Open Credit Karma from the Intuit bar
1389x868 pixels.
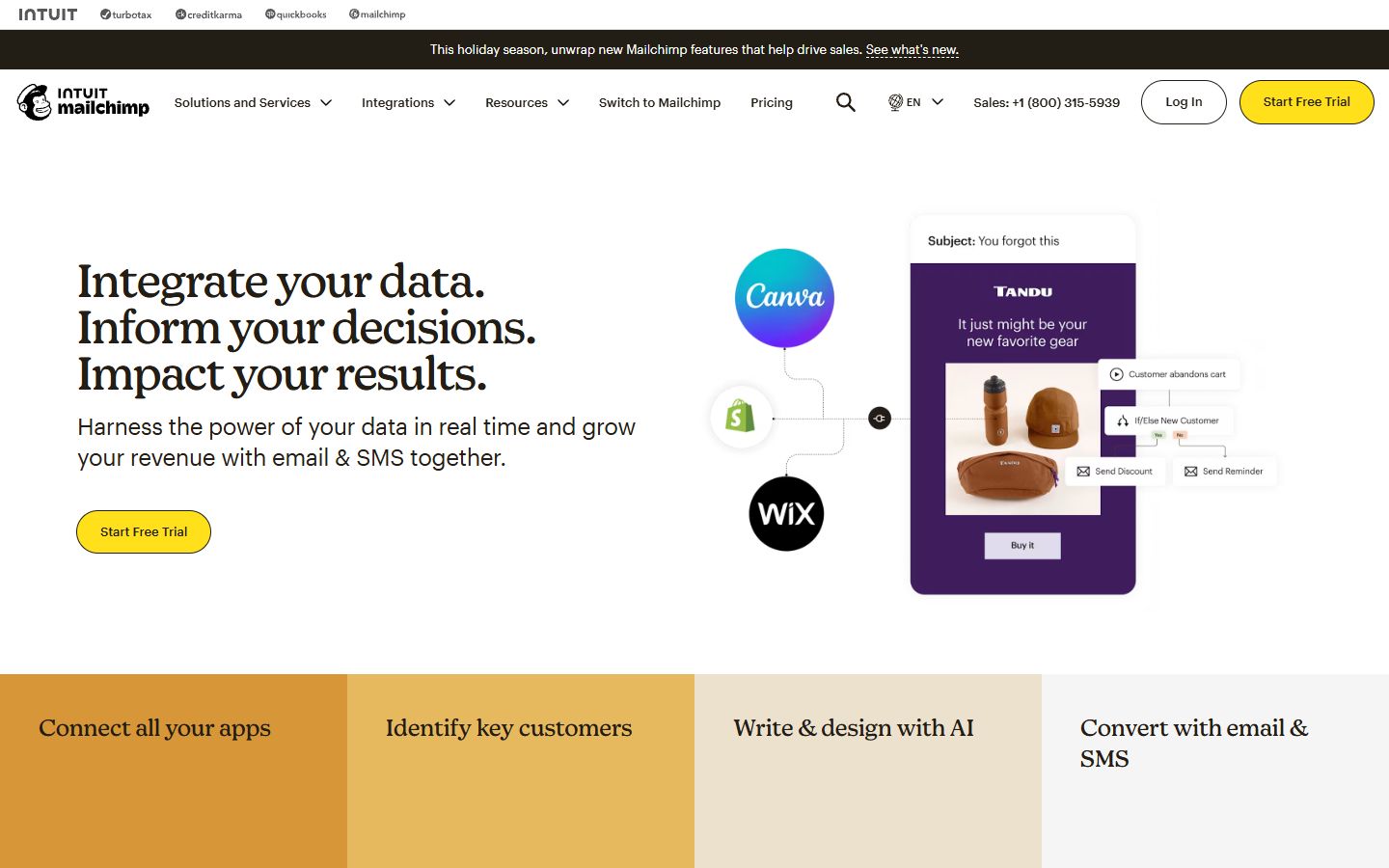coord(208,14)
